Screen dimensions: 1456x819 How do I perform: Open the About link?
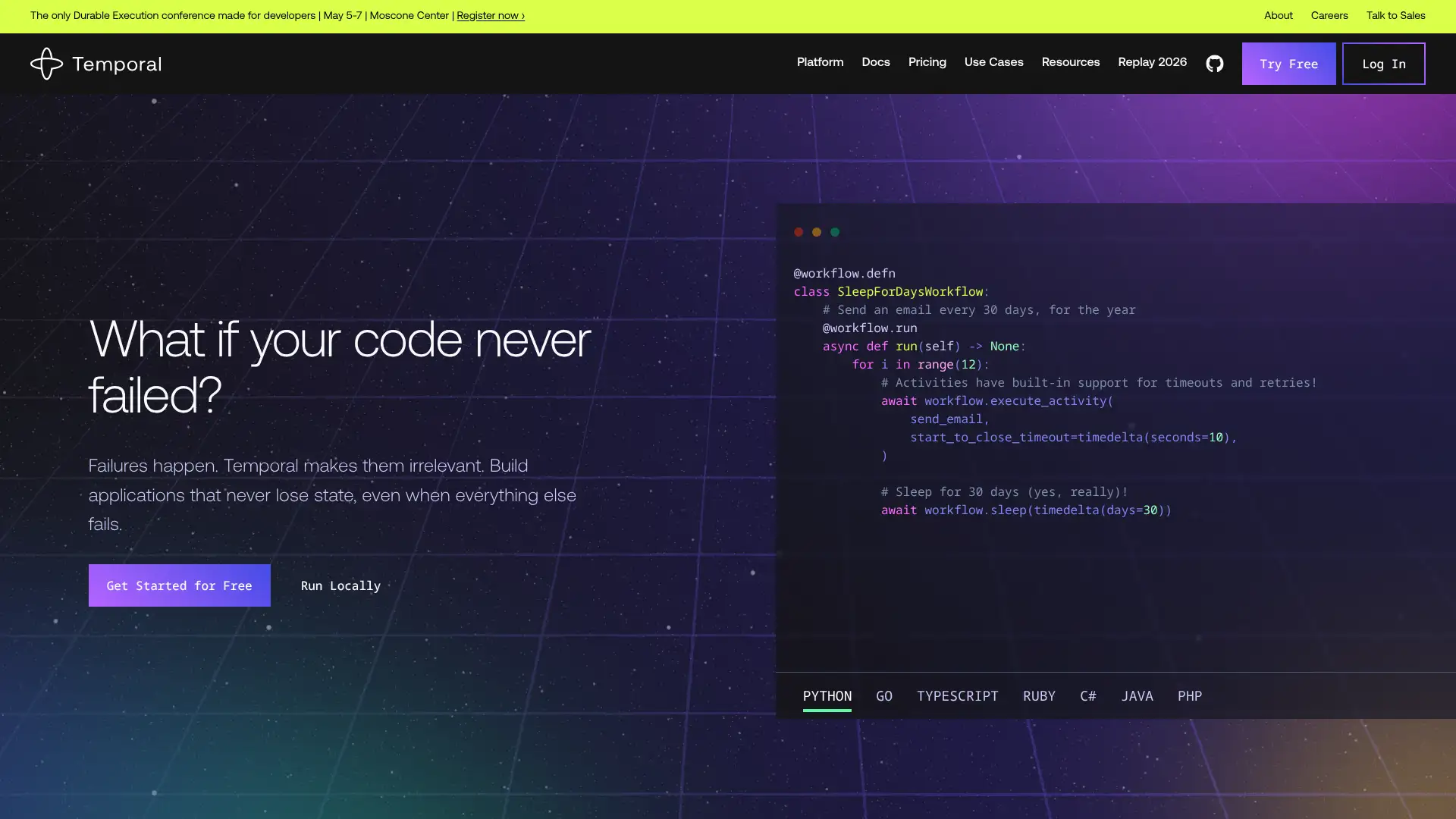tap(1278, 16)
